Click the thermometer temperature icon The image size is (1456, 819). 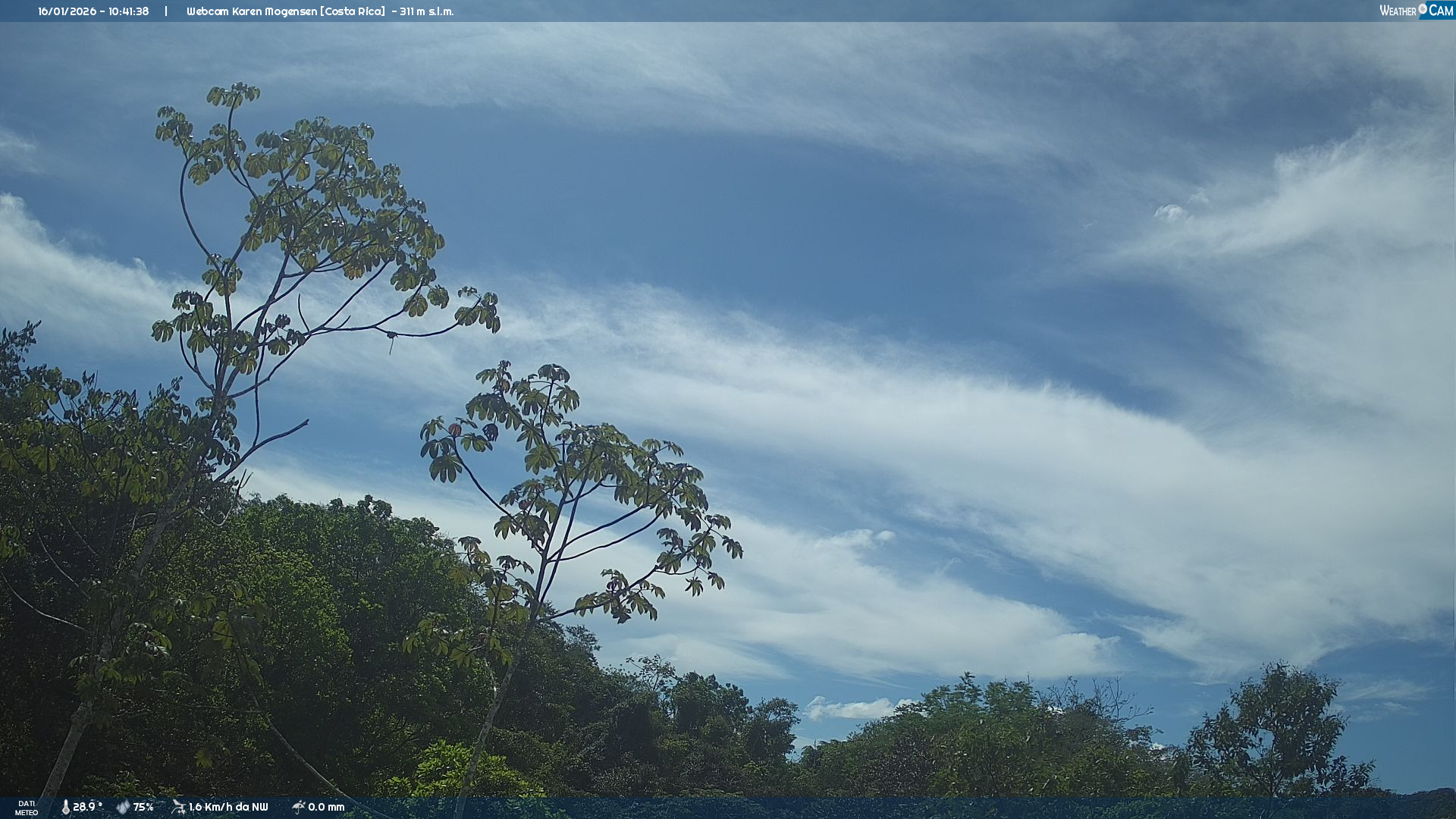65,807
